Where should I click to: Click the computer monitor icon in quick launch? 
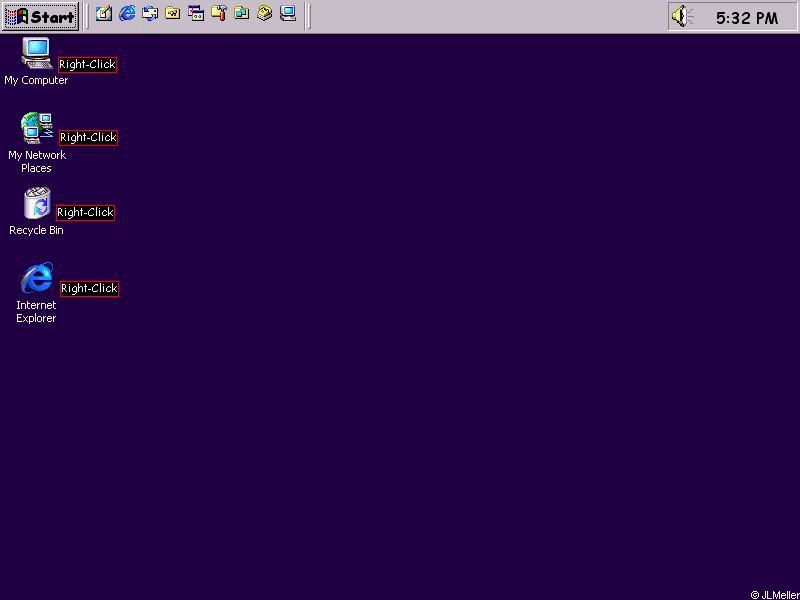[x=288, y=13]
